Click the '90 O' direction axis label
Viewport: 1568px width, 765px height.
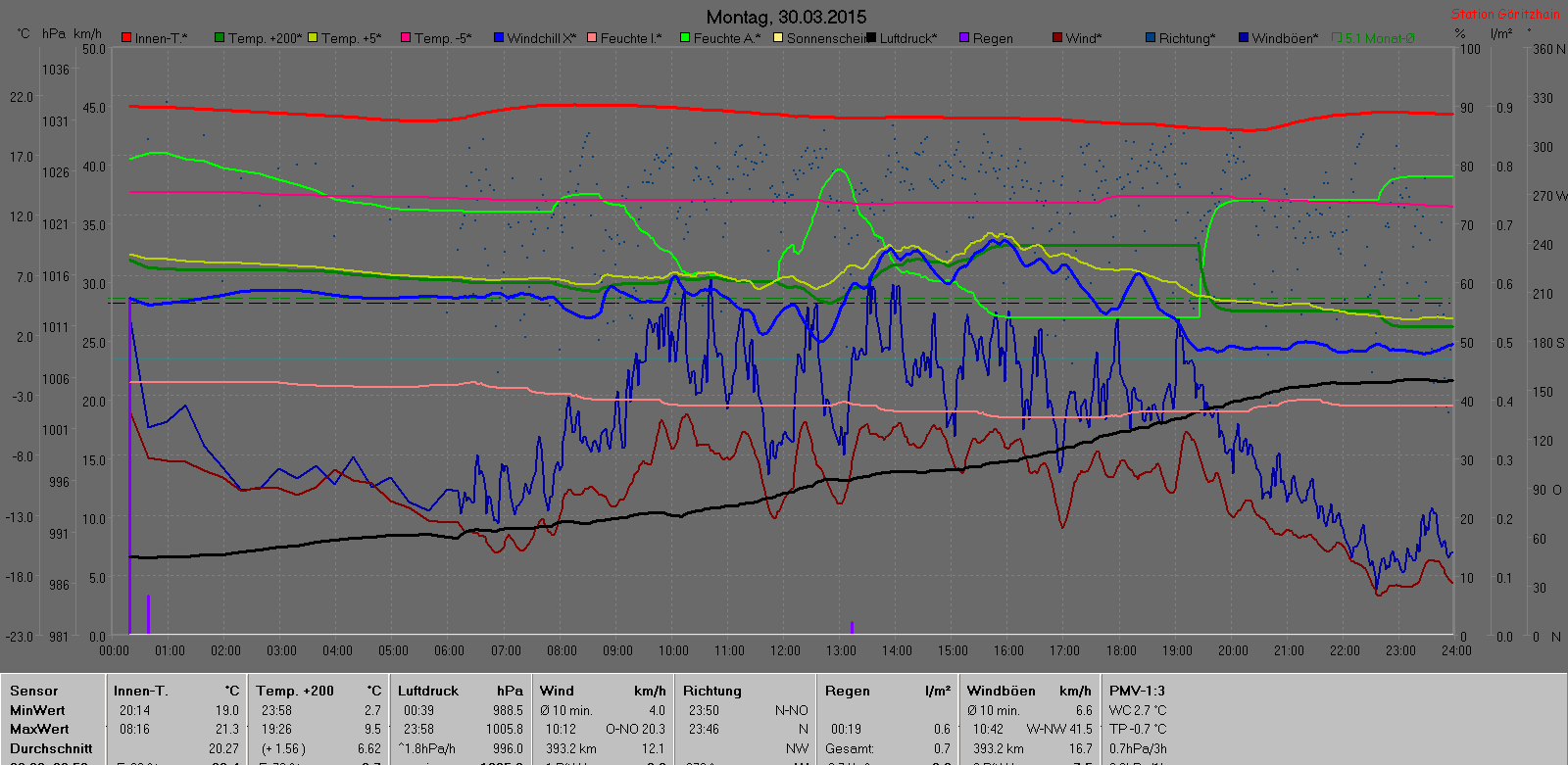click(1548, 490)
